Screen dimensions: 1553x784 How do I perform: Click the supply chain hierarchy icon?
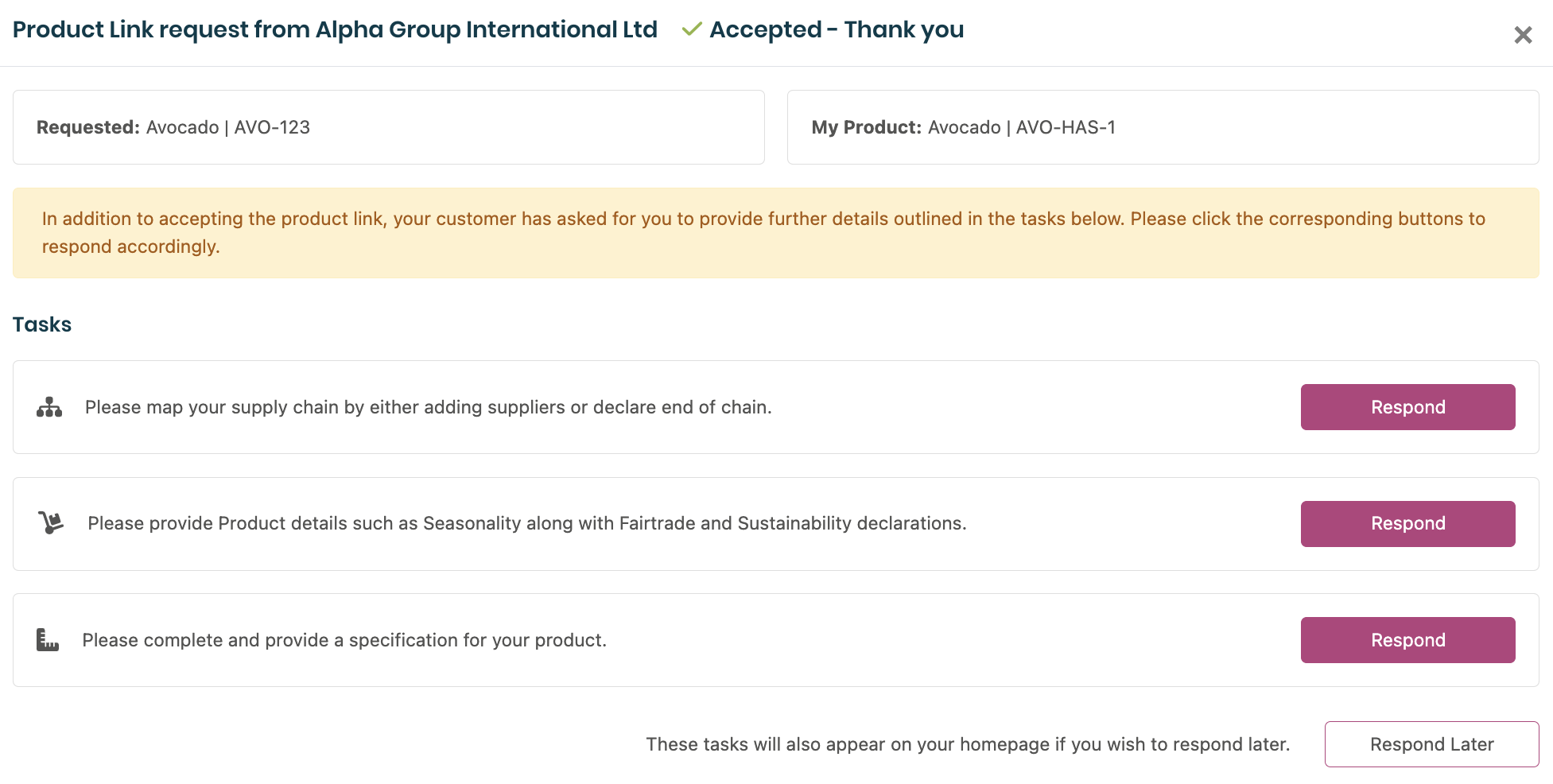pyautogui.click(x=49, y=407)
